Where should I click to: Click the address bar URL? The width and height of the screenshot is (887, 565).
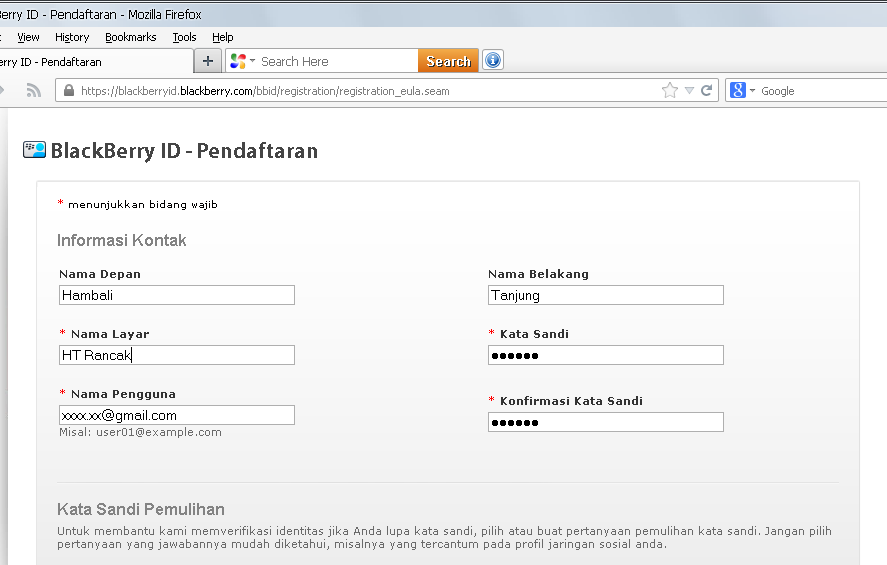click(265, 91)
